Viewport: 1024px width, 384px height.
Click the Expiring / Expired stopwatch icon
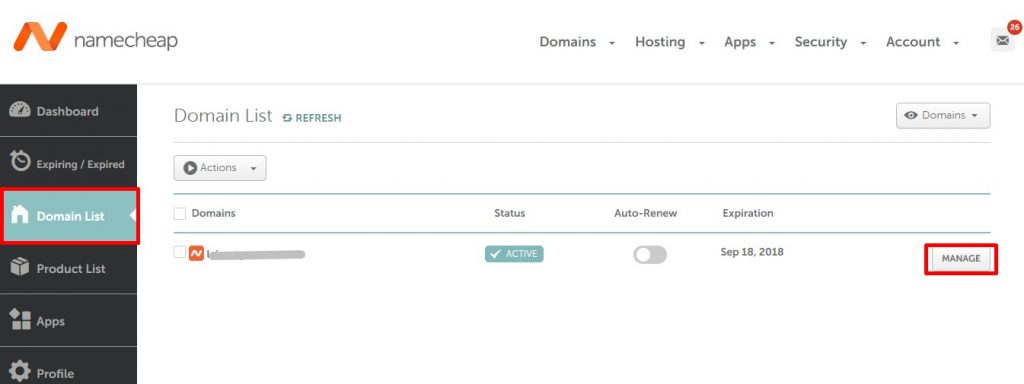[20, 161]
